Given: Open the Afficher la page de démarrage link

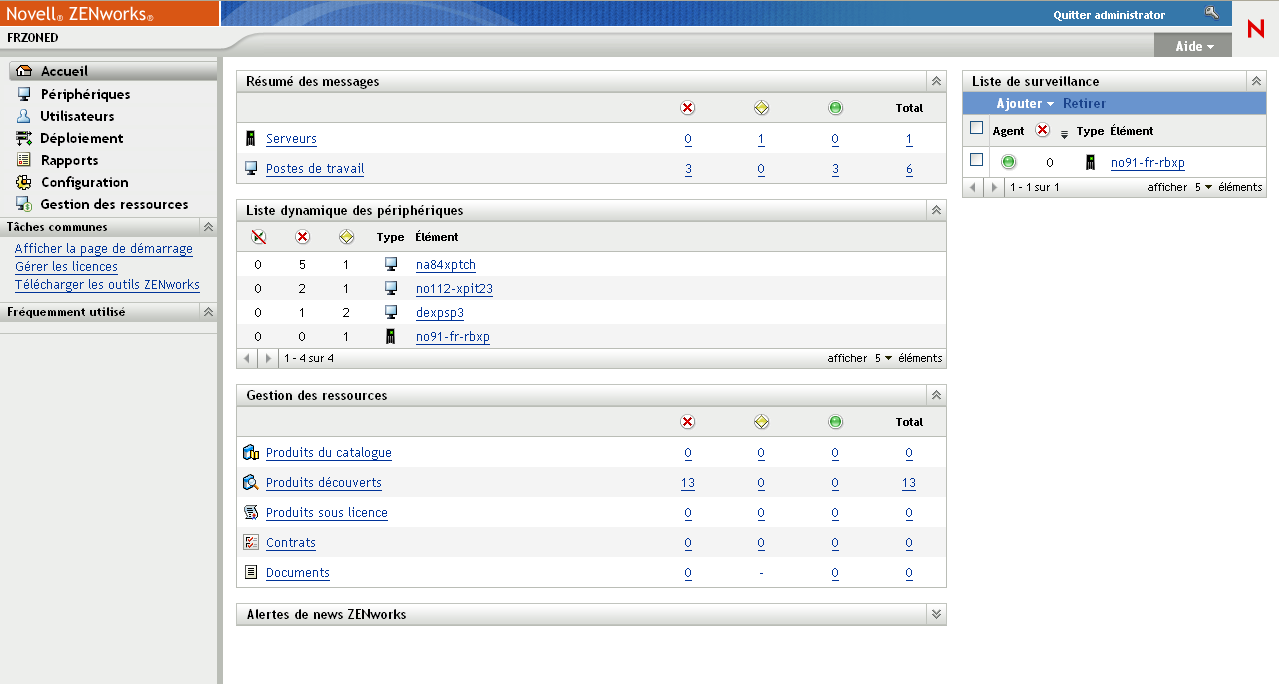Looking at the screenshot, I should (104, 249).
